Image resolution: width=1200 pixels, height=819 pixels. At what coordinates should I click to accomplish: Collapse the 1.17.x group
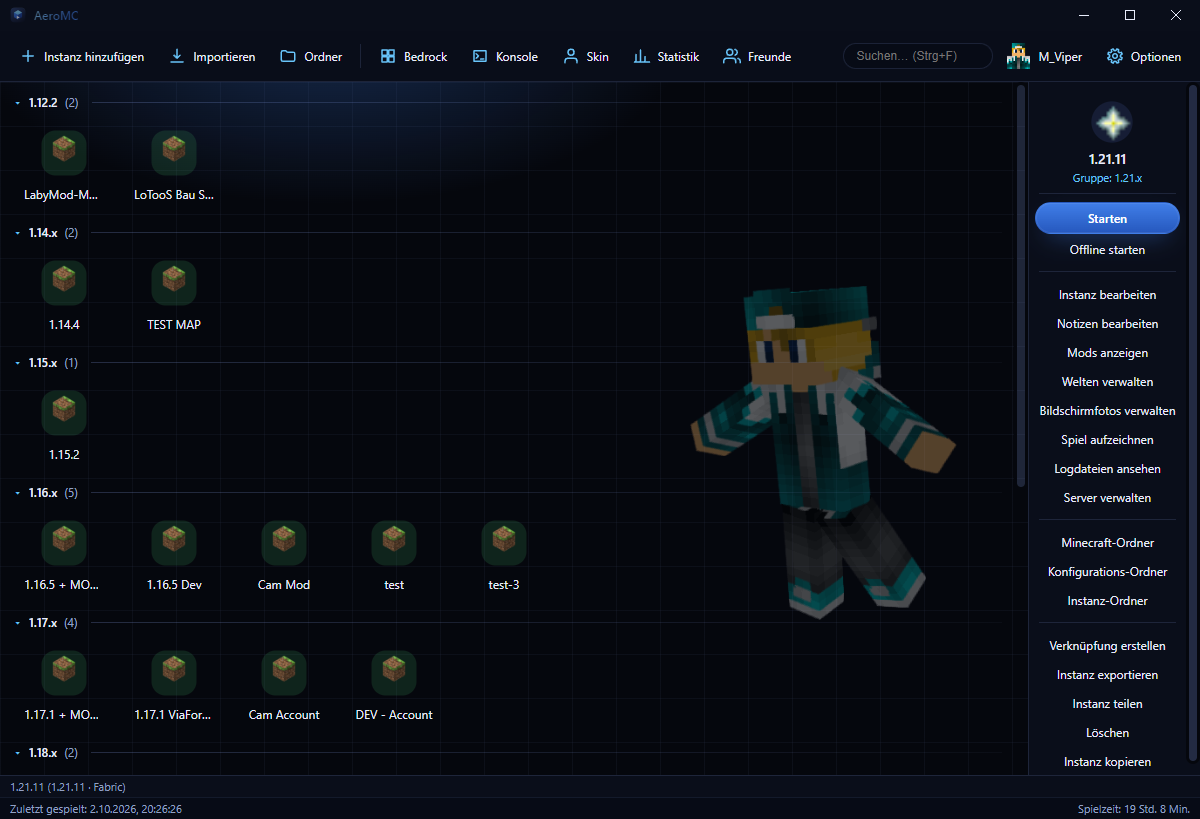pyautogui.click(x=18, y=623)
